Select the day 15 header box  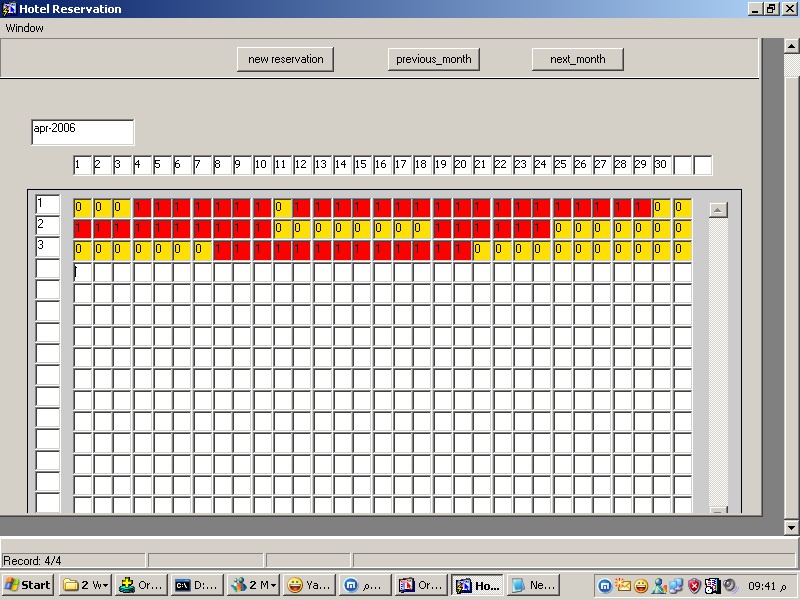[362, 165]
